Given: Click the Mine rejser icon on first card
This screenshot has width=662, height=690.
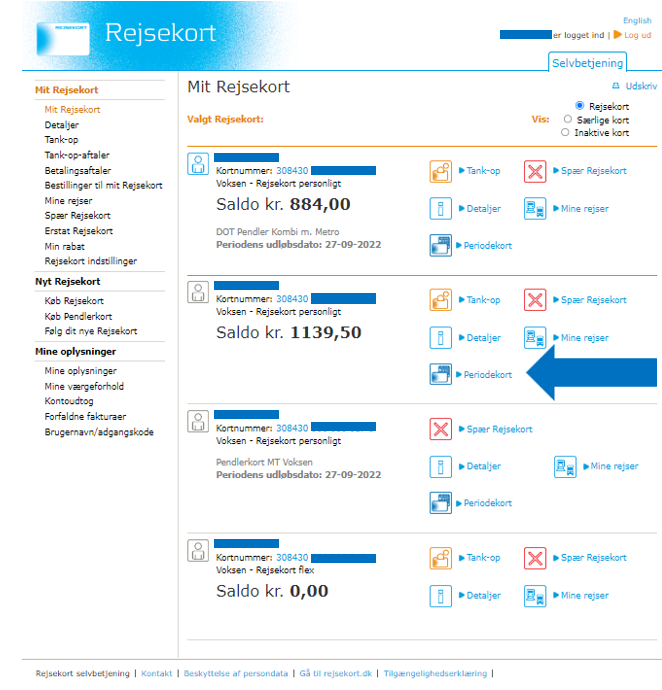Looking at the screenshot, I should pyautogui.click(x=535, y=209).
